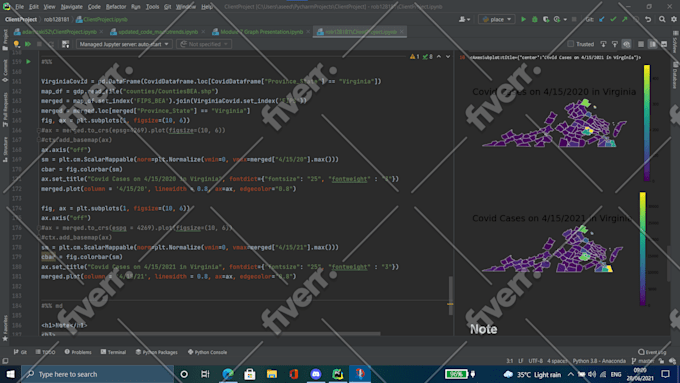Image resolution: width=680 pixels, height=383 pixels.
Task: Open the Git tool window
Action: coord(20,352)
